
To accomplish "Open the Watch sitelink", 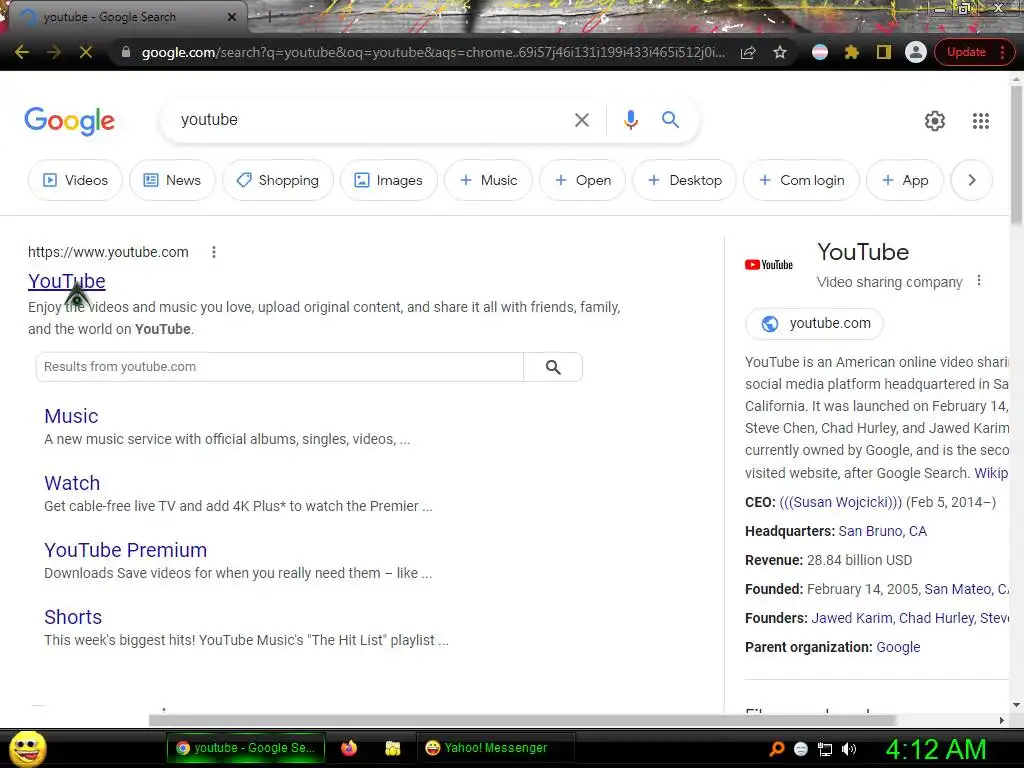I will coord(72,483).
